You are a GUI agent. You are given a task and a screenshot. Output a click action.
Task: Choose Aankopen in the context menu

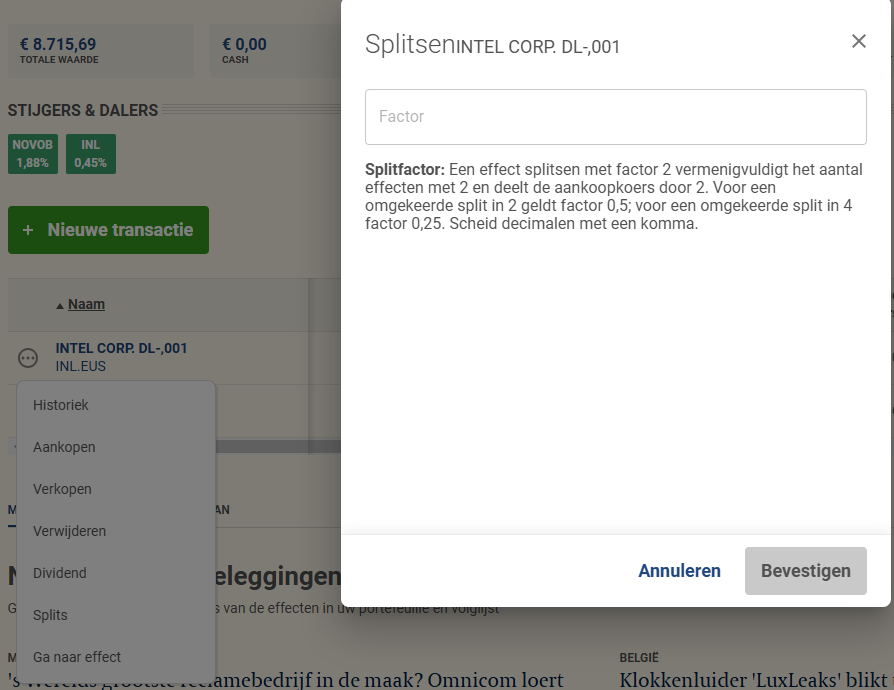tap(64, 447)
